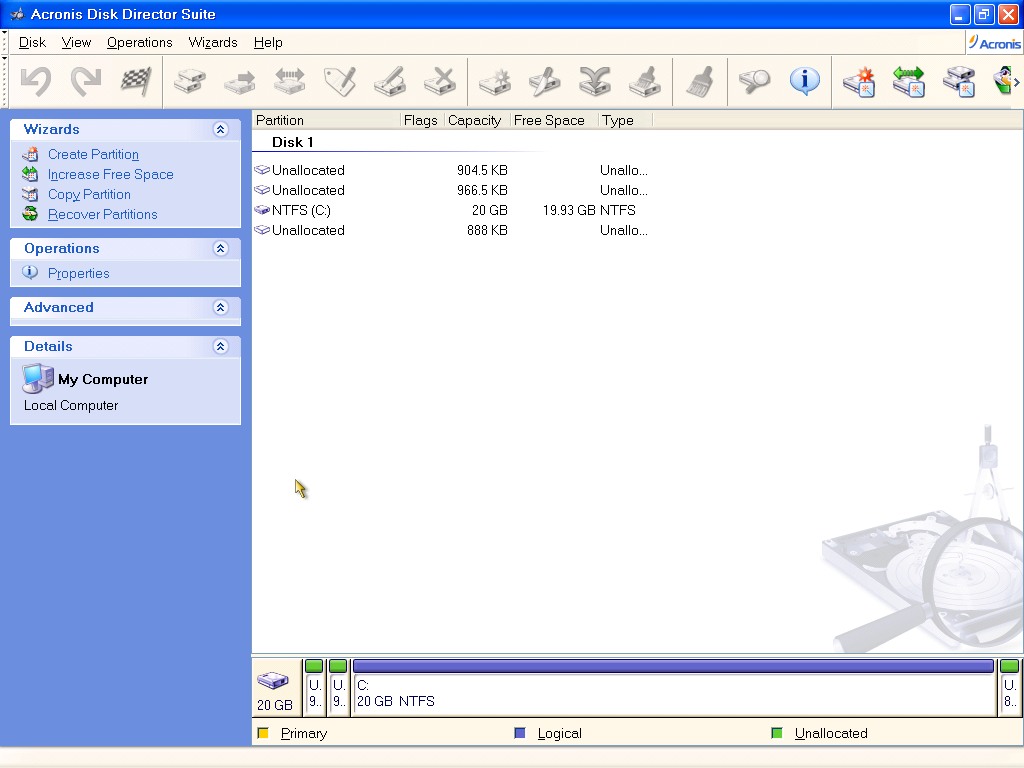This screenshot has height=768, width=1024.
Task: Click the Properties link under Operations
Action: pyautogui.click(x=78, y=273)
